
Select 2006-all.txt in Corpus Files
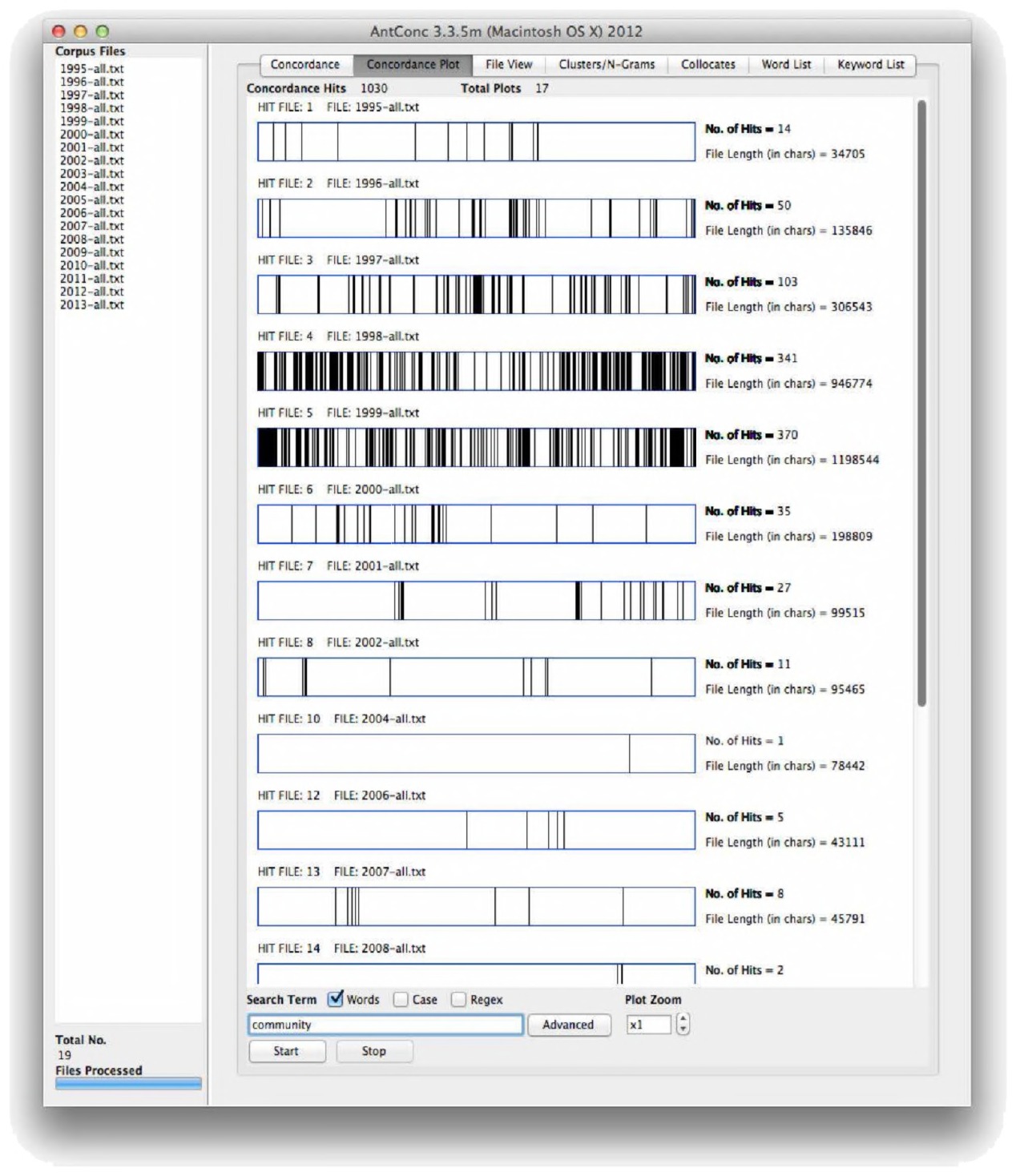click(92, 213)
